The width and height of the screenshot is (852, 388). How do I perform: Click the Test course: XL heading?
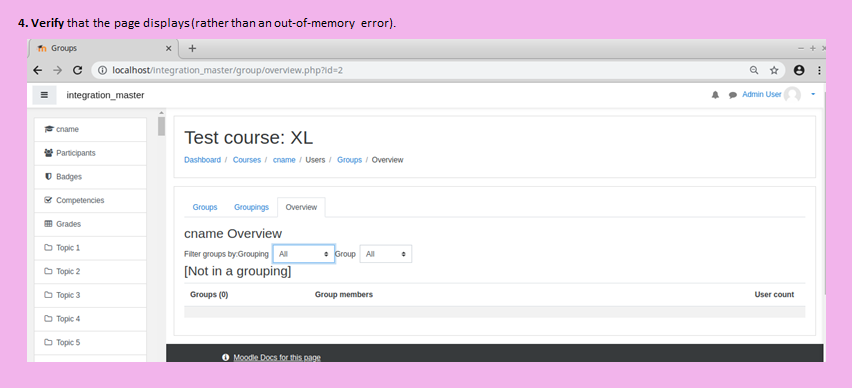(x=249, y=137)
